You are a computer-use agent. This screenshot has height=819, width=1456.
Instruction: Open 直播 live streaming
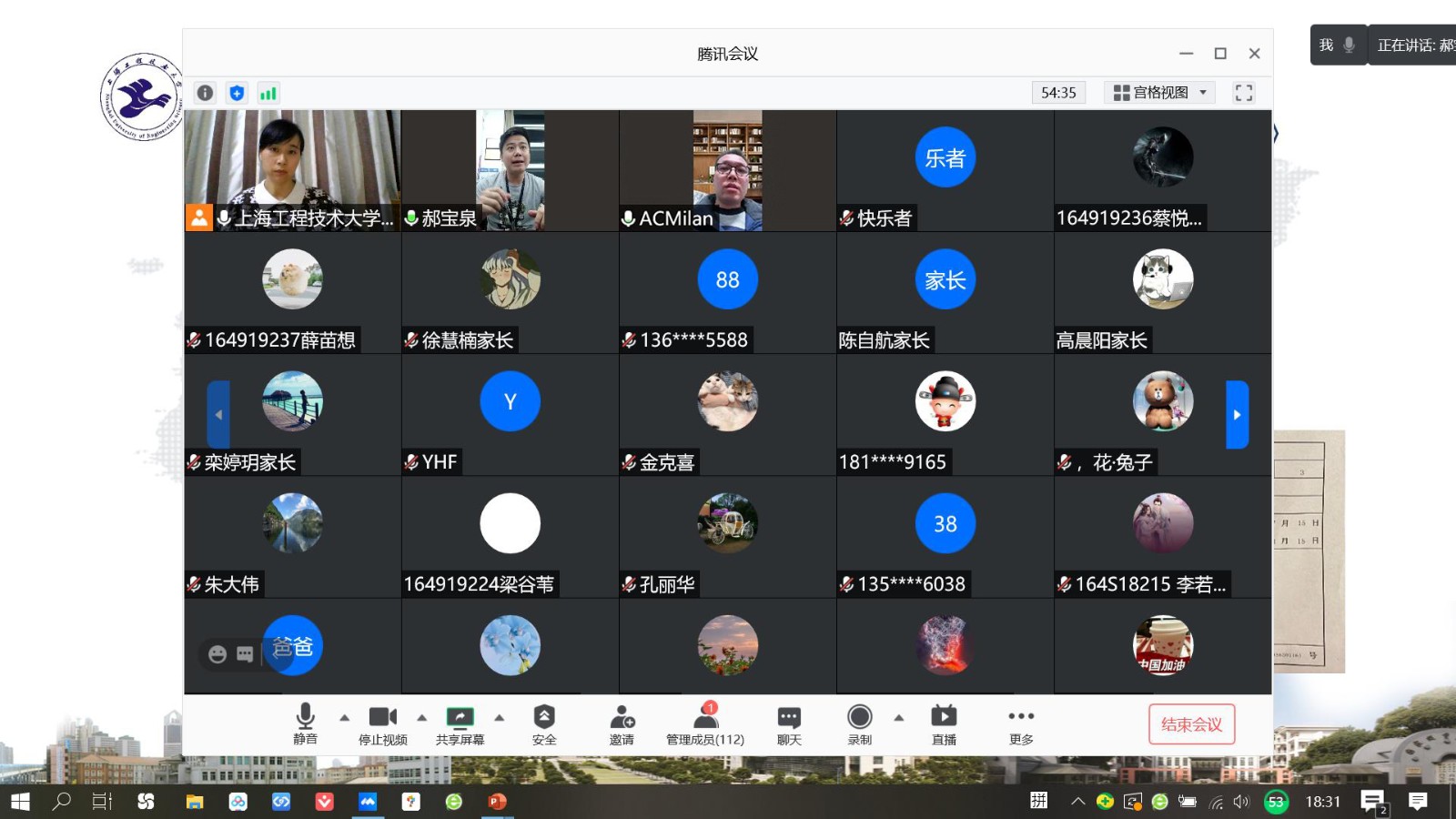click(945, 724)
